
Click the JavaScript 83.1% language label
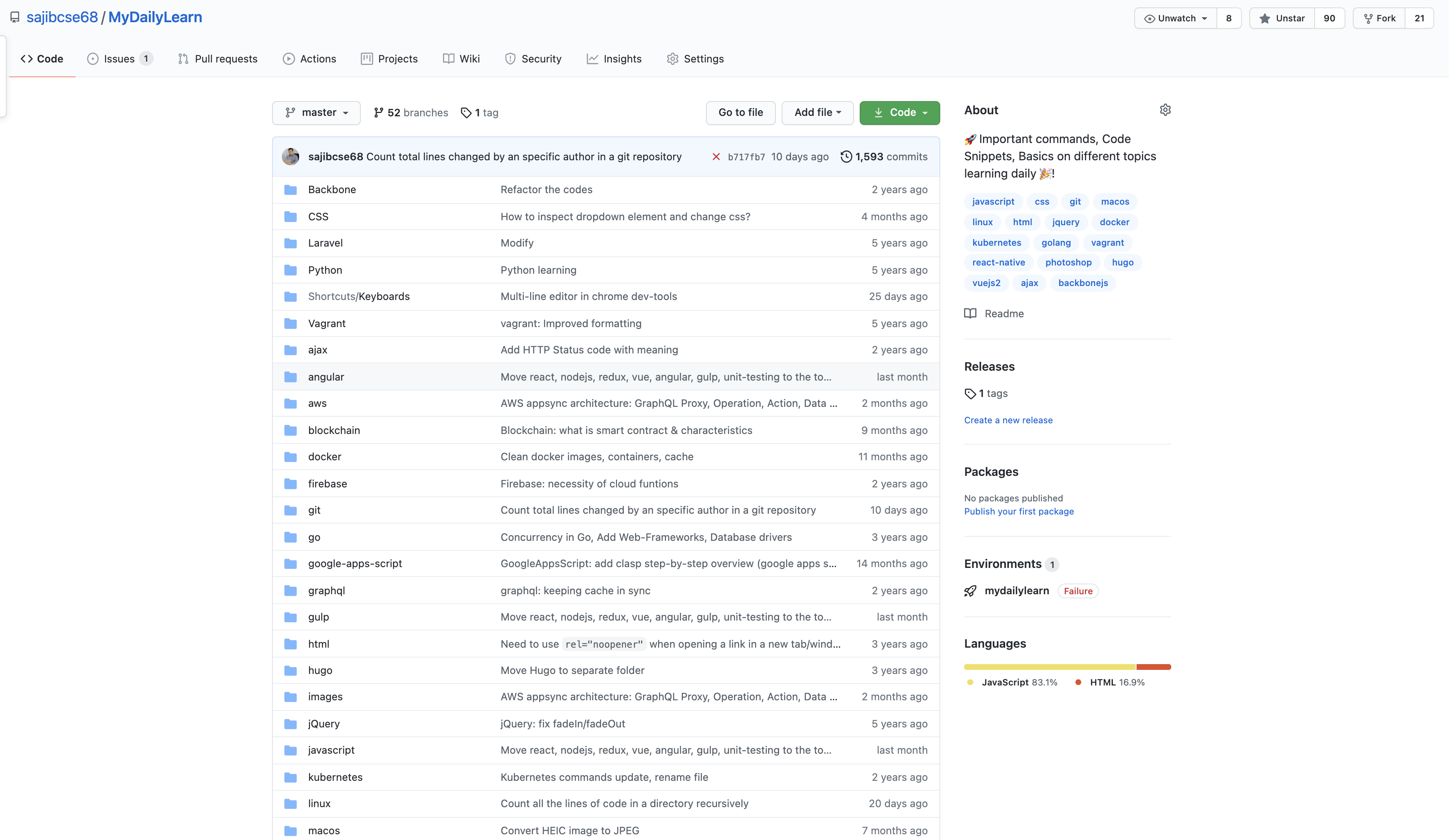1019,683
